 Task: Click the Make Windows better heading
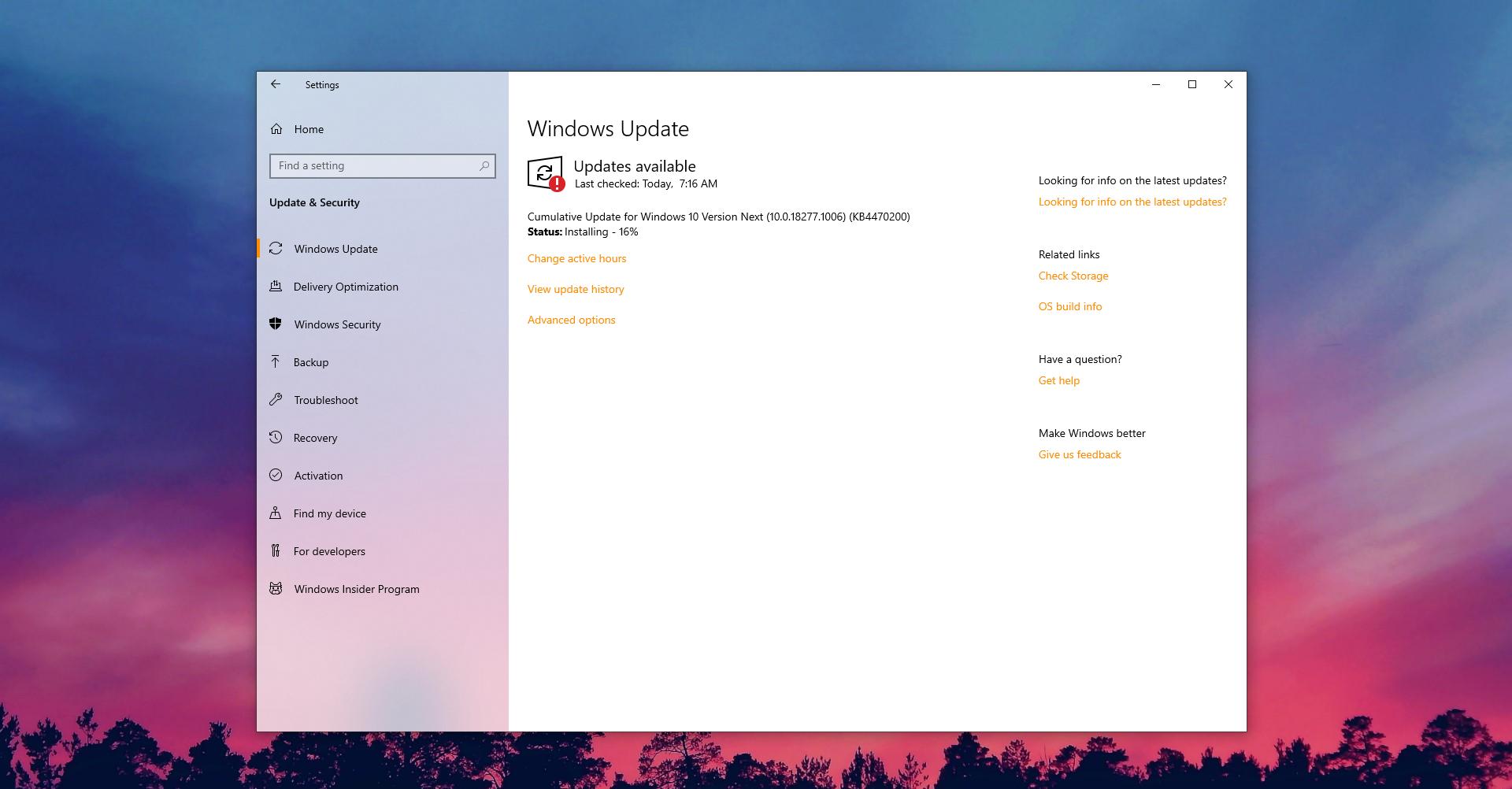pos(1091,433)
